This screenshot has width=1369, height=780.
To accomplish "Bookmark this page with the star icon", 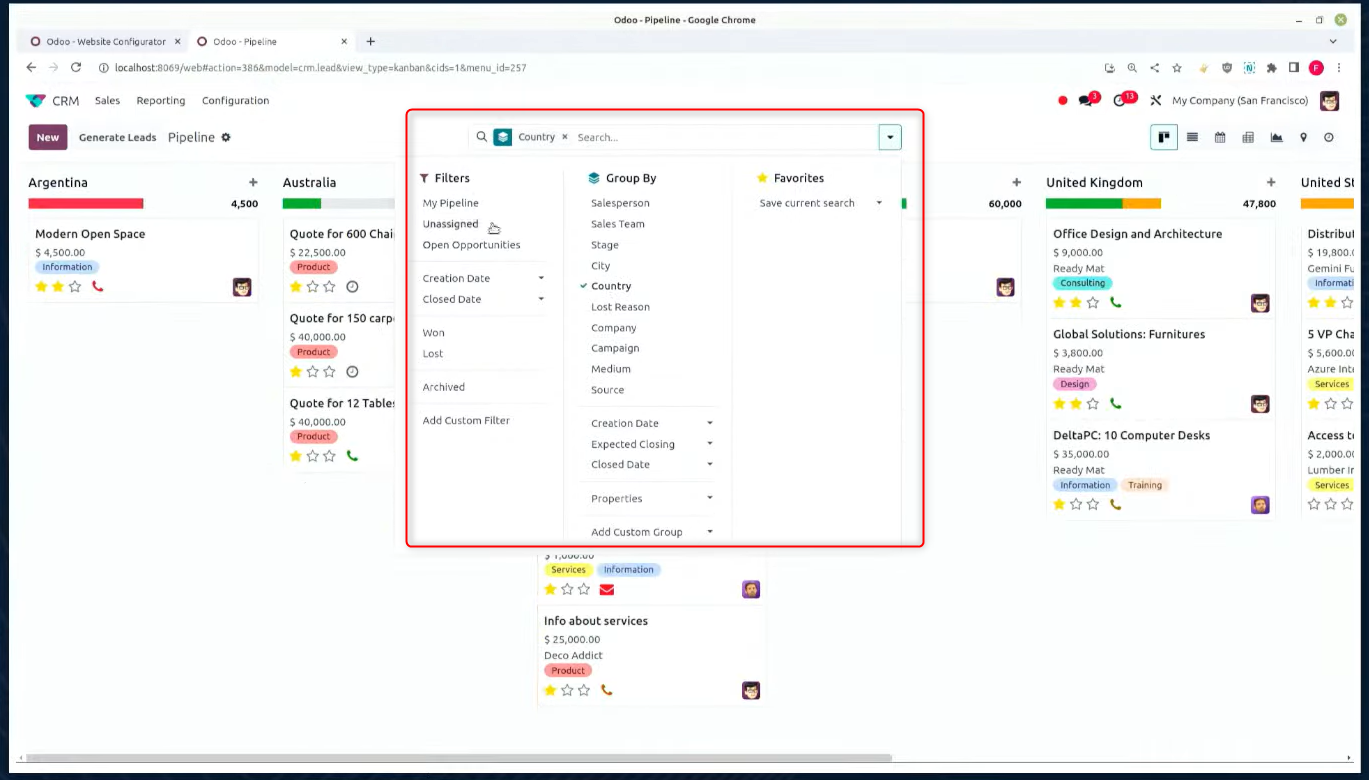I will (1177, 68).
